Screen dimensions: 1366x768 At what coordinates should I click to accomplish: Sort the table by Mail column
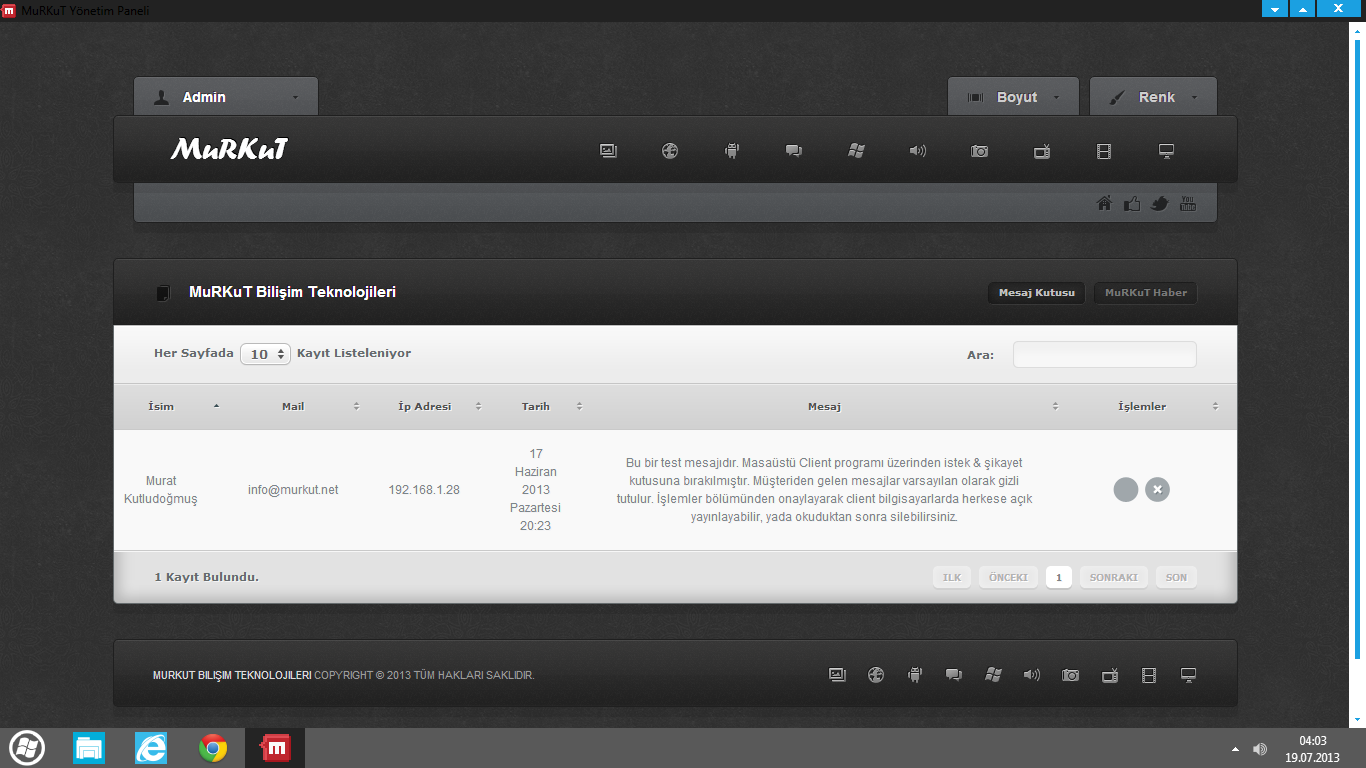click(300, 406)
